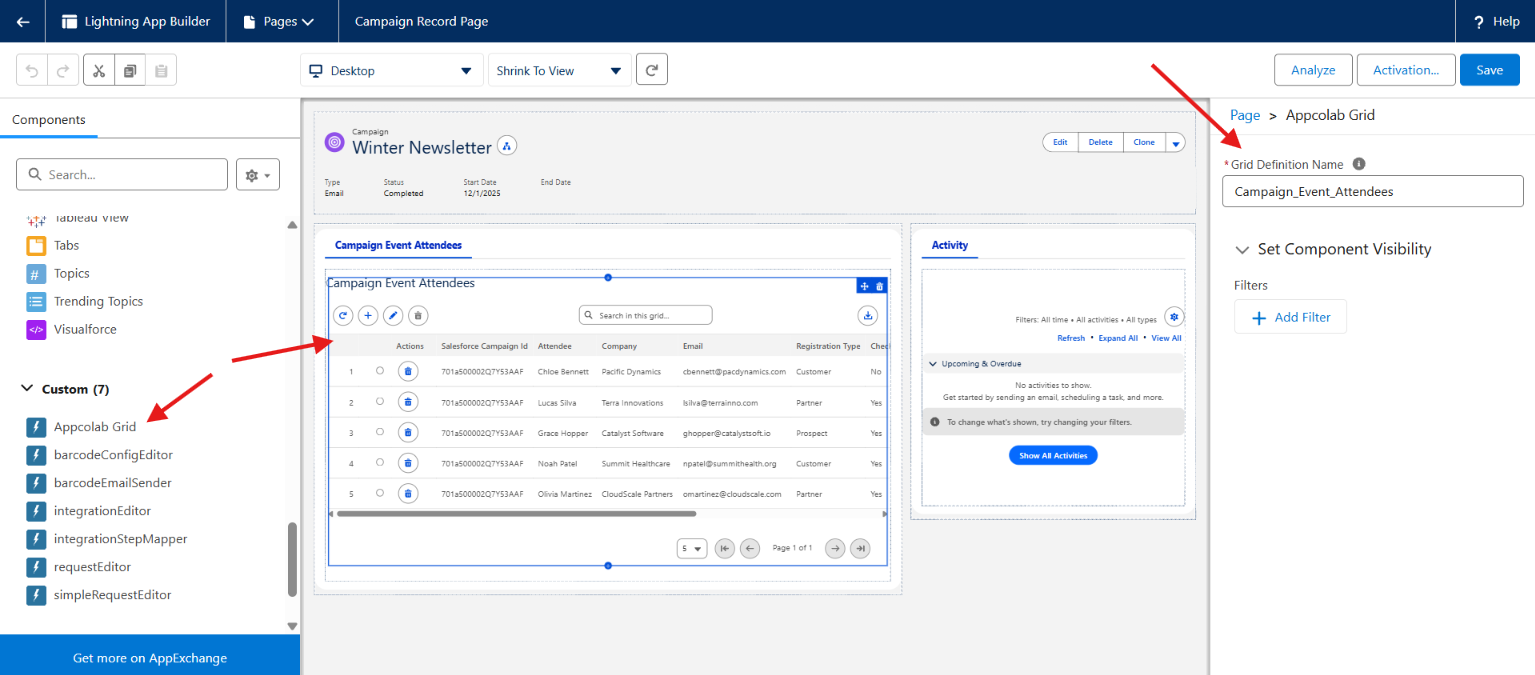
Task: Click the Activity filter settings gear icon
Action: pos(1174,316)
